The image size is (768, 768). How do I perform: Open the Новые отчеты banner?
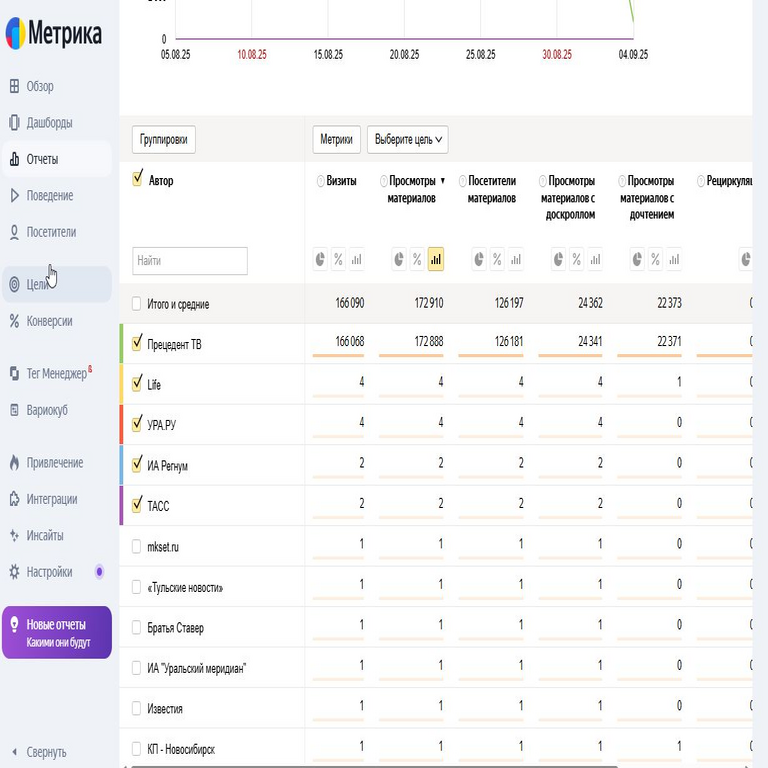57,632
